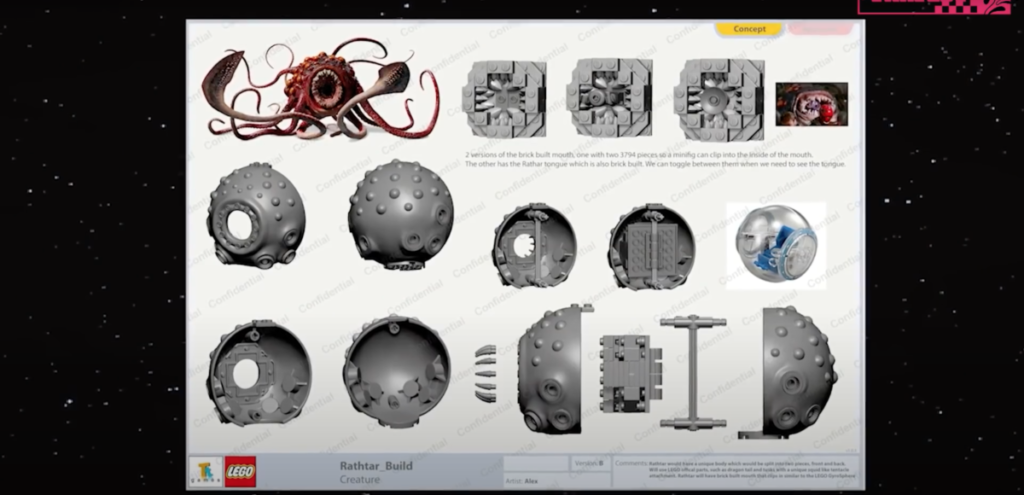Select the middle brick-built mouth render
Image resolution: width=1024 pixels, height=495 pixels.
[609, 98]
